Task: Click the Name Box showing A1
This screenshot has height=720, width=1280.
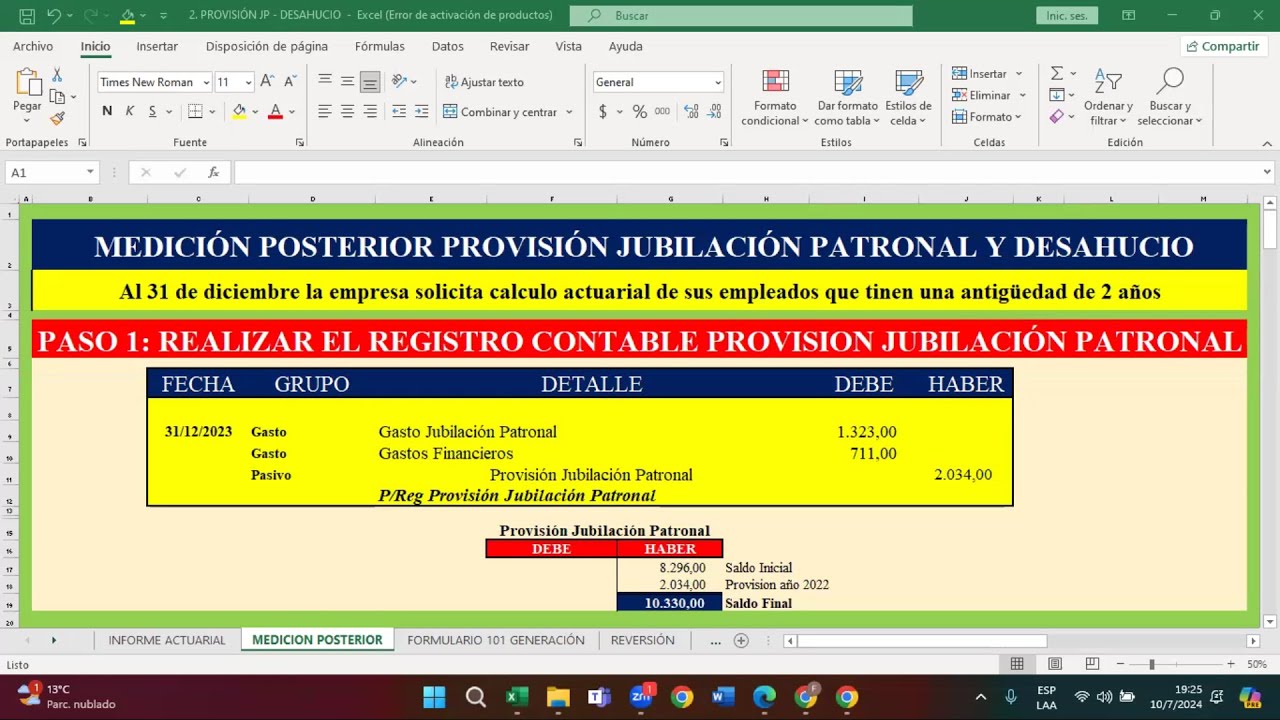Action: (50, 173)
